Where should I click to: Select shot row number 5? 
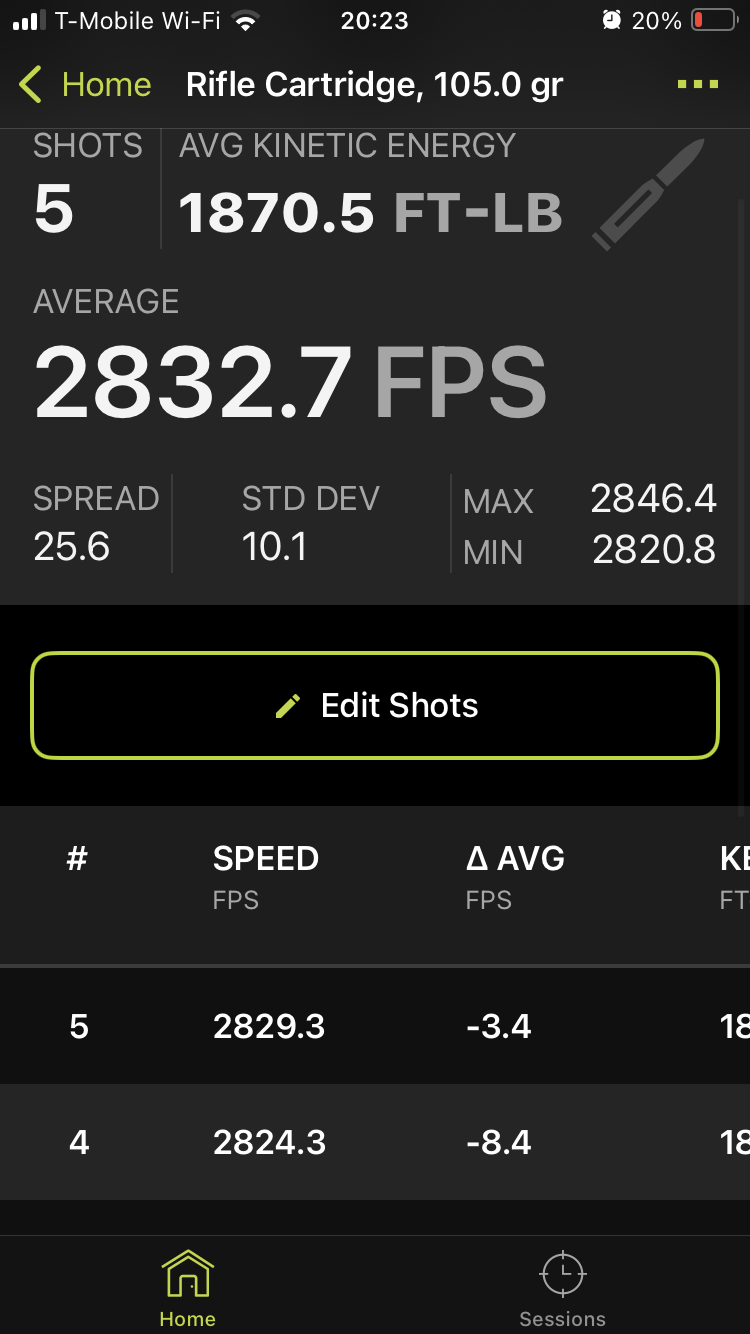click(x=79, y=1027)
